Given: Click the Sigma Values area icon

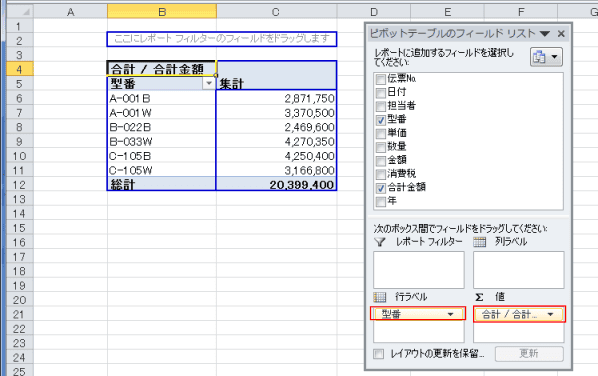Looking at the screenshot, I should click(479, 297).
